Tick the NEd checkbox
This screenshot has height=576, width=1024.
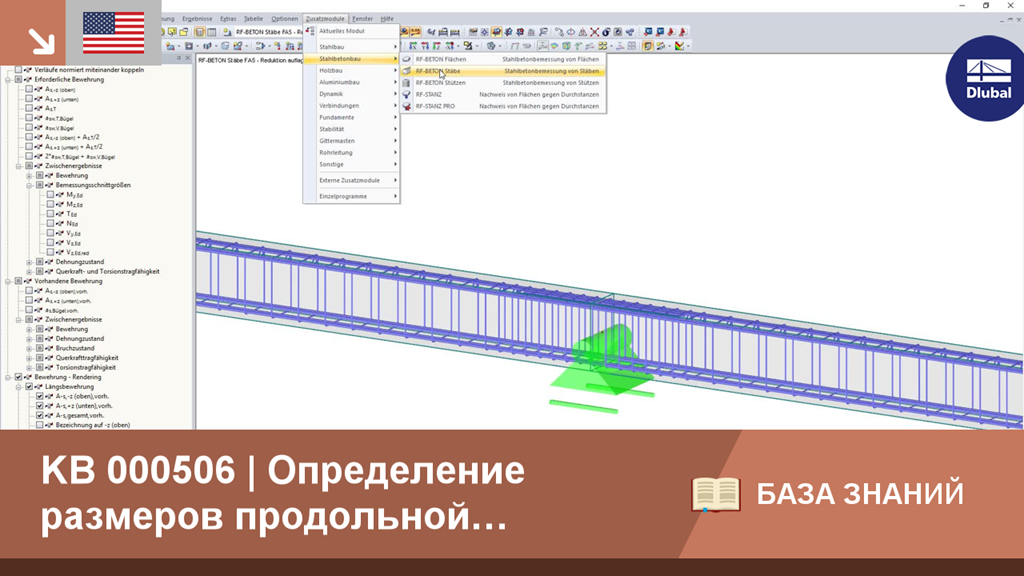[x=50, y=223]
